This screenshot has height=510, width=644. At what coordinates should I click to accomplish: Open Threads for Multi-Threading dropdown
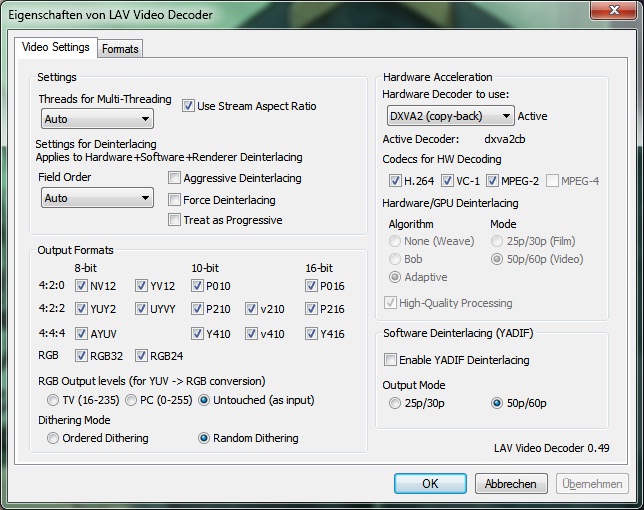97,119
